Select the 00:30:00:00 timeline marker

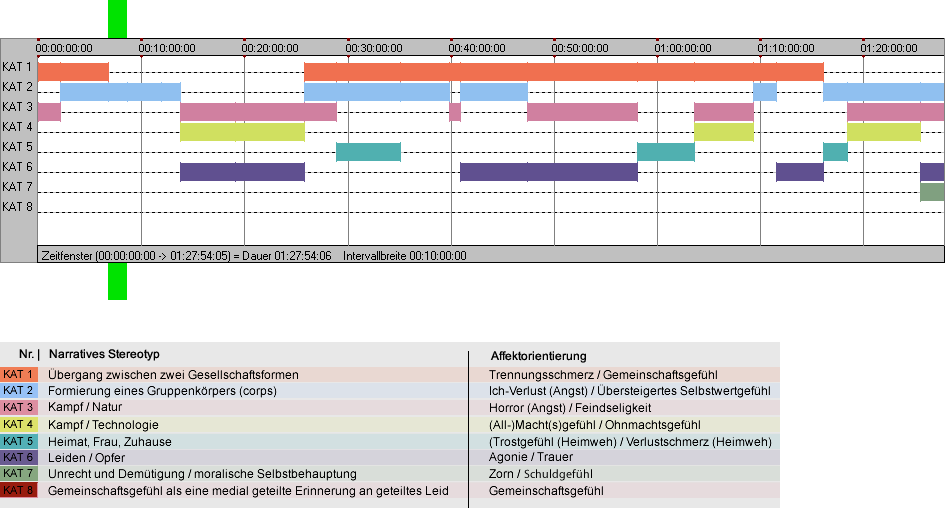click(x=374, y=48)
